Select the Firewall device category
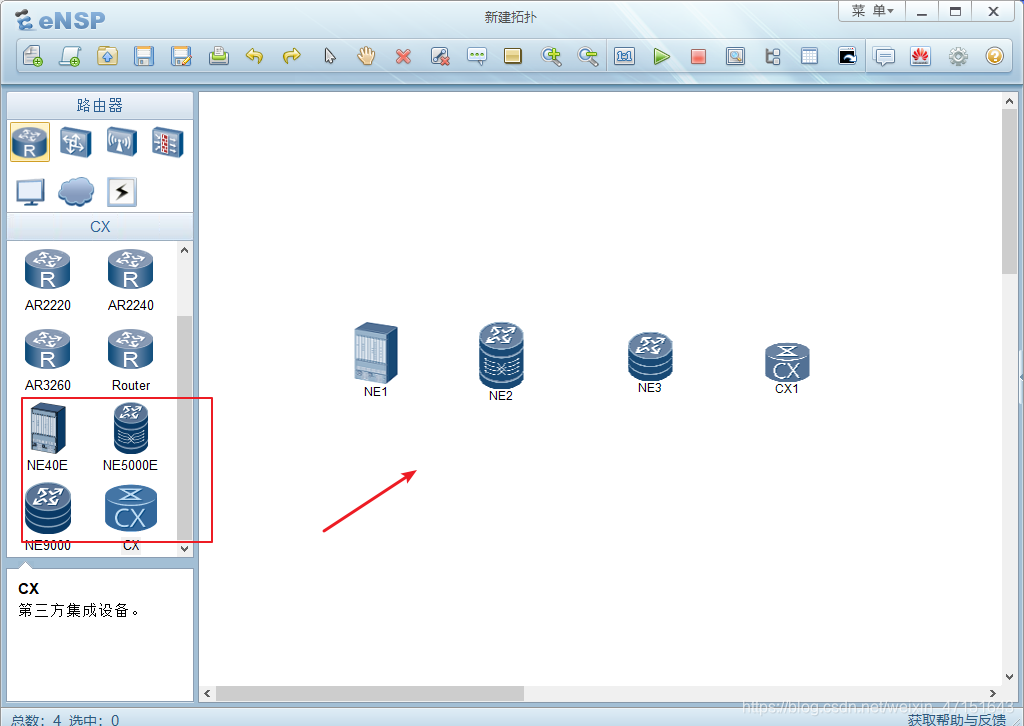 (168, 142)
